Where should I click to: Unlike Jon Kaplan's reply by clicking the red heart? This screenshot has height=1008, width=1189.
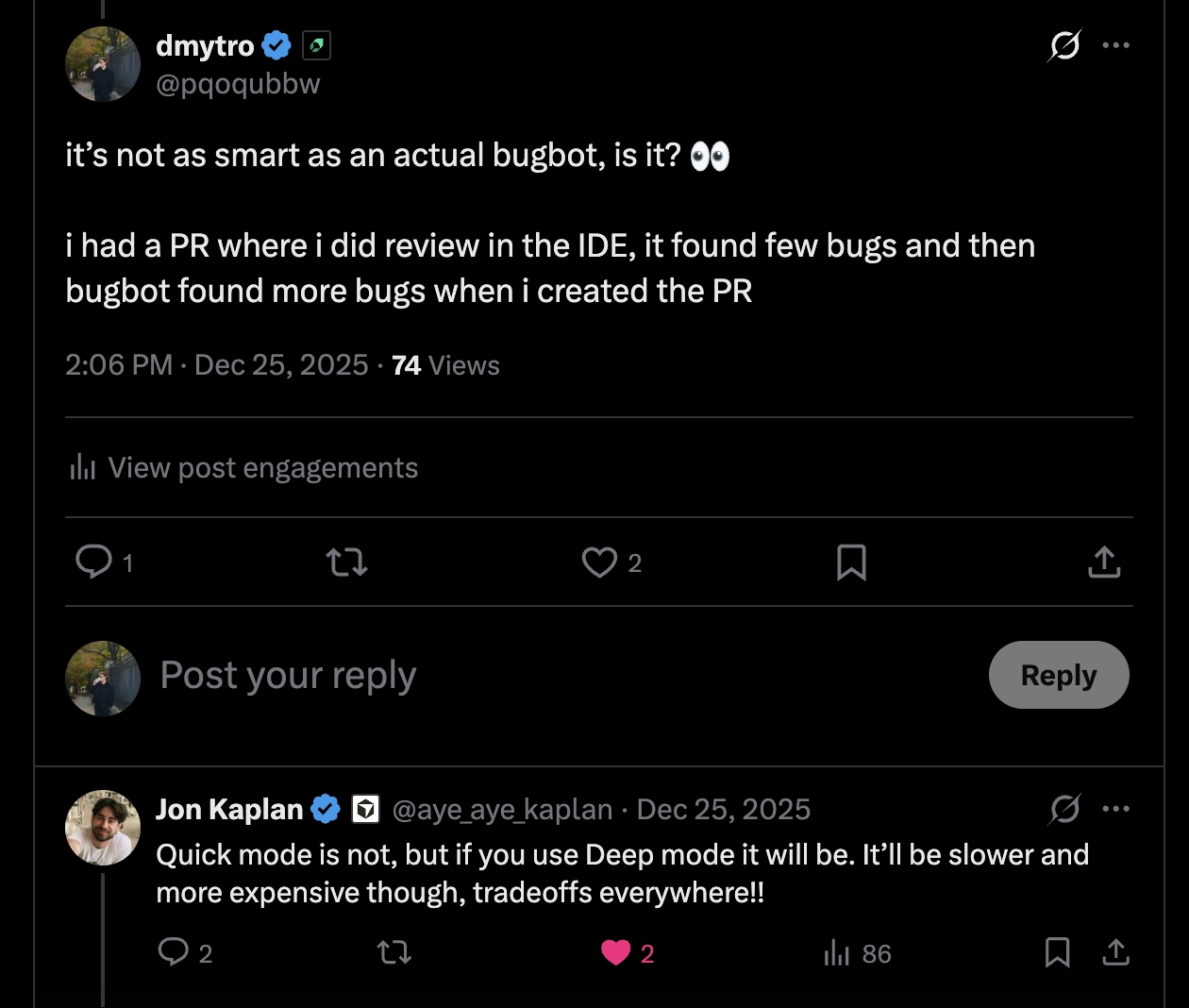tap(617, 953)
